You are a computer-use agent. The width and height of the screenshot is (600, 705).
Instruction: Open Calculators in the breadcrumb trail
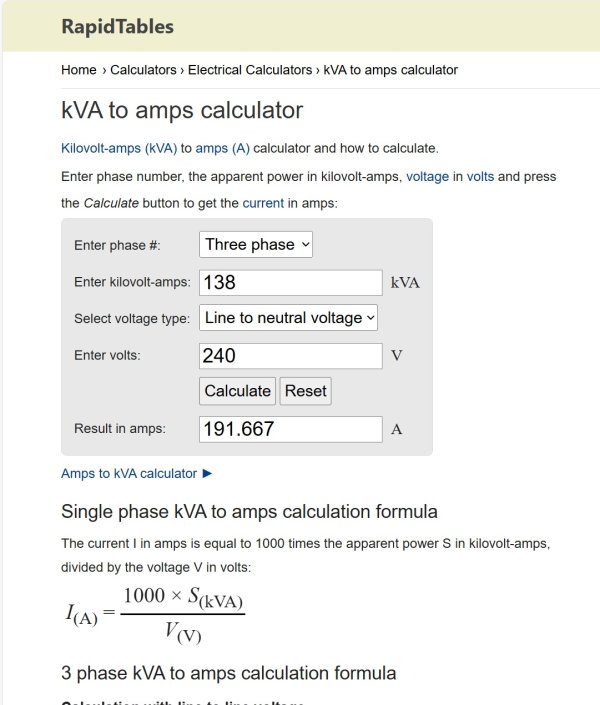[143, 70]
